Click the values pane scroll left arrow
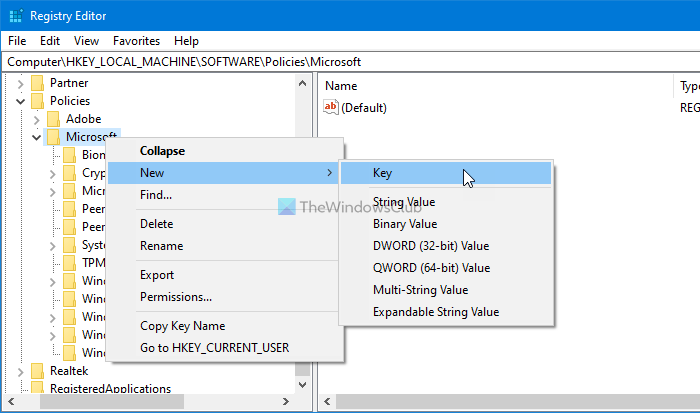 [327, 401]
